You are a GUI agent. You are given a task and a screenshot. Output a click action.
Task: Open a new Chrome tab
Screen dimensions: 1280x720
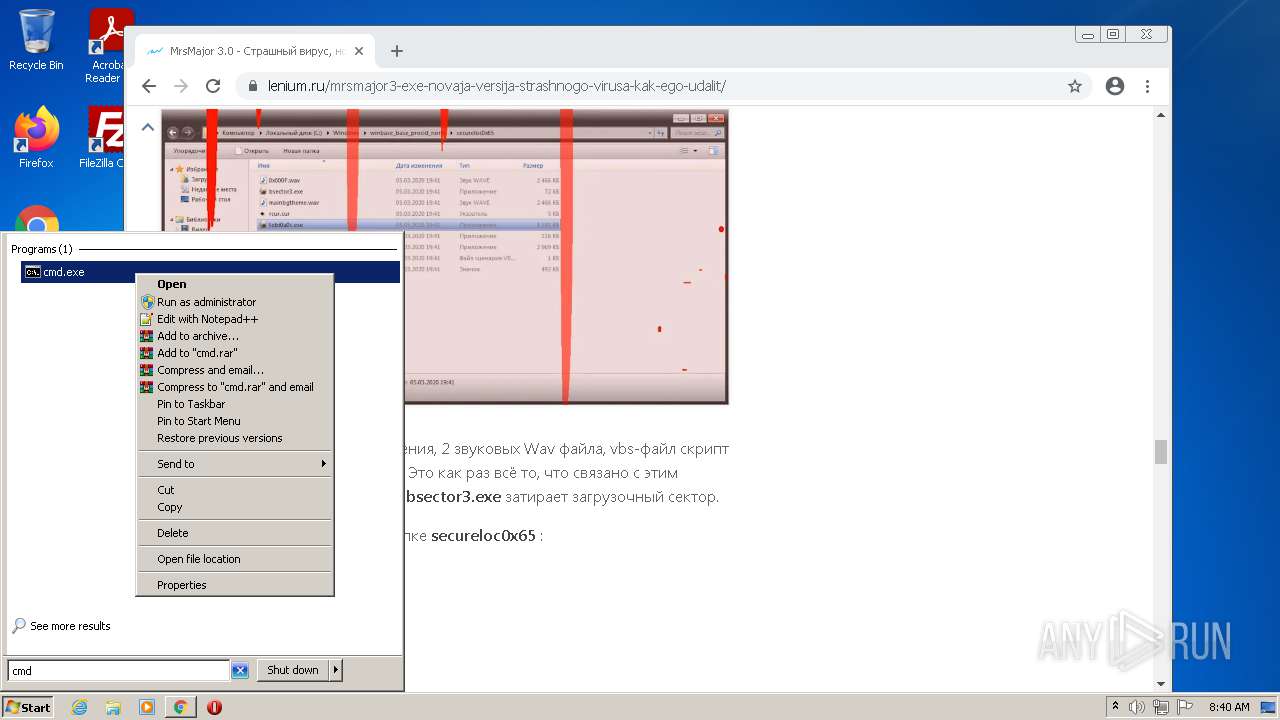click(397, 51)
